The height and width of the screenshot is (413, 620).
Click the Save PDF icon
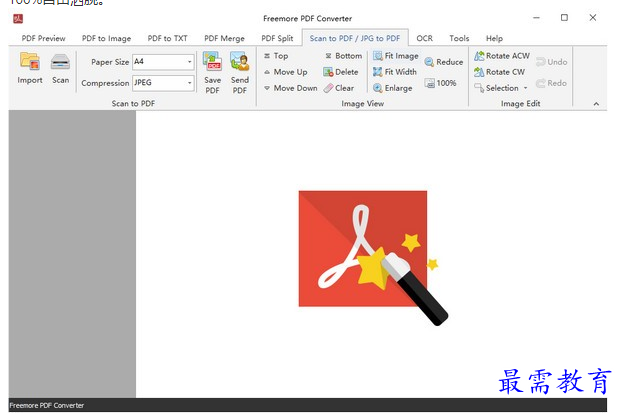[212, 61]
